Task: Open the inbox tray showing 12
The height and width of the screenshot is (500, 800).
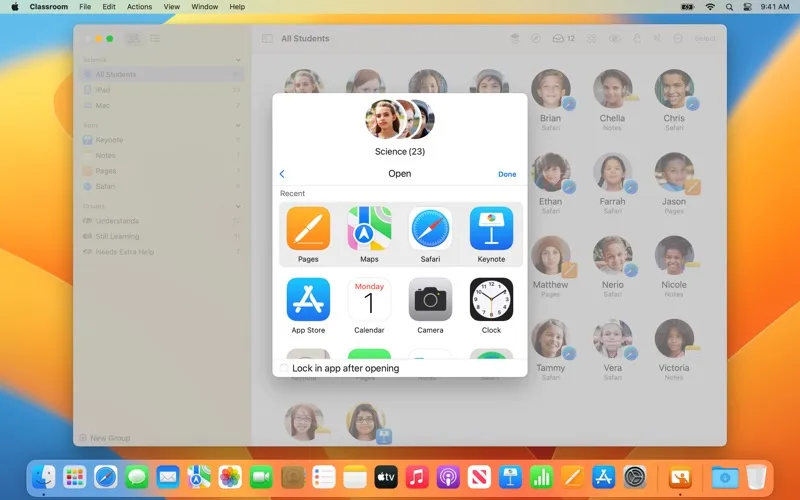Action: point(563,38)
